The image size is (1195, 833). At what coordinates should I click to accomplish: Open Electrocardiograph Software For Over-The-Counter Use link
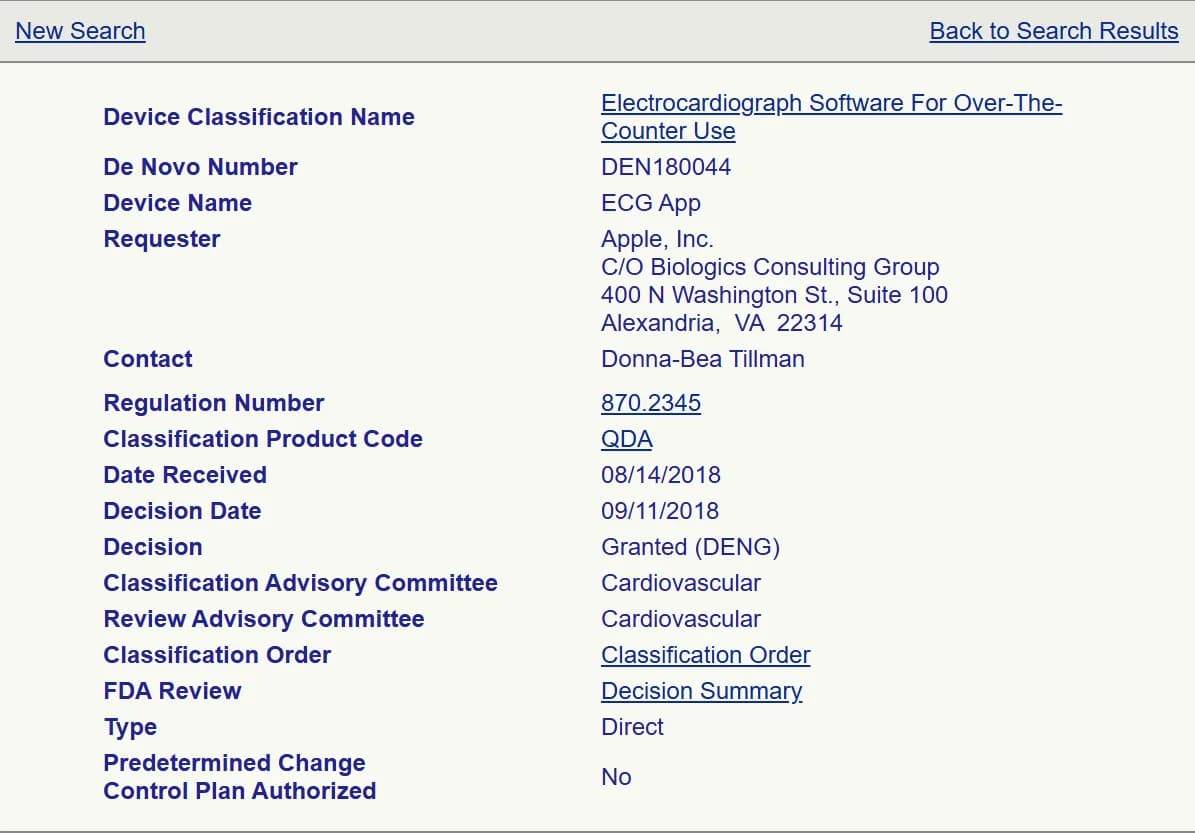(831, 117)
